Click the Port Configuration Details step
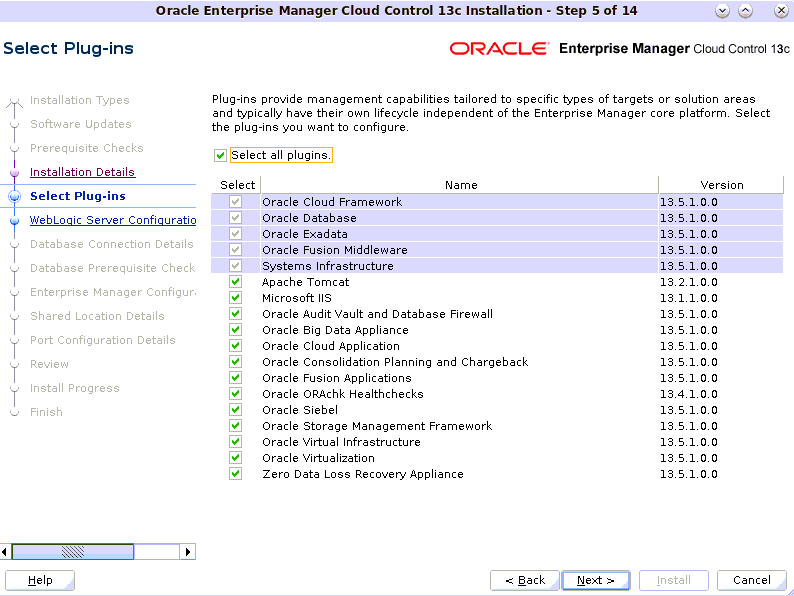This screenshot has height=596, width=794. point(103,340)
